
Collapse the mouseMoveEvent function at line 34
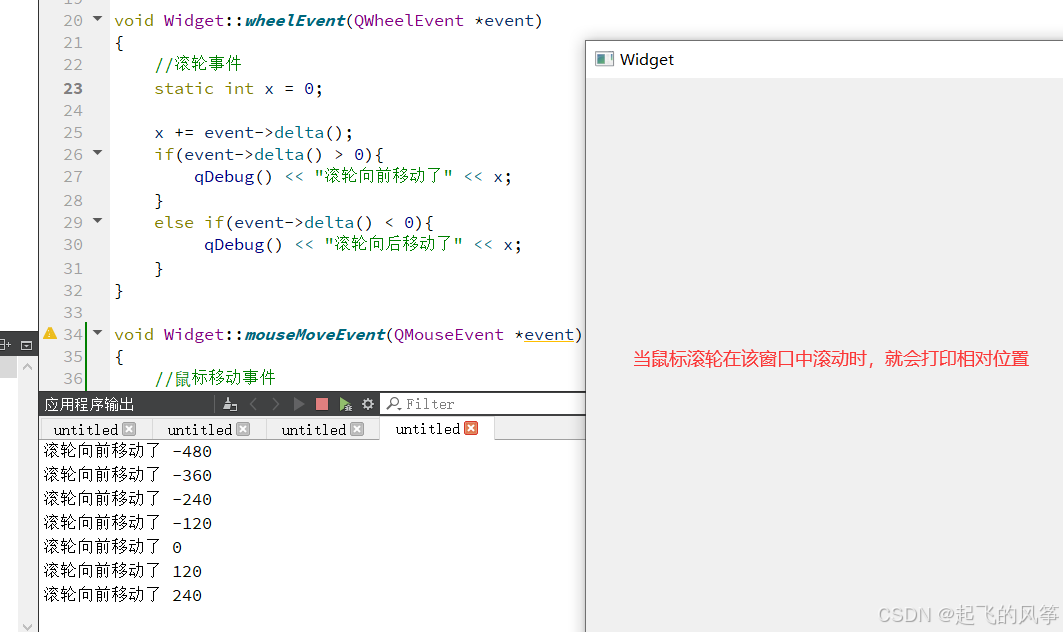(x=98, y=332)
